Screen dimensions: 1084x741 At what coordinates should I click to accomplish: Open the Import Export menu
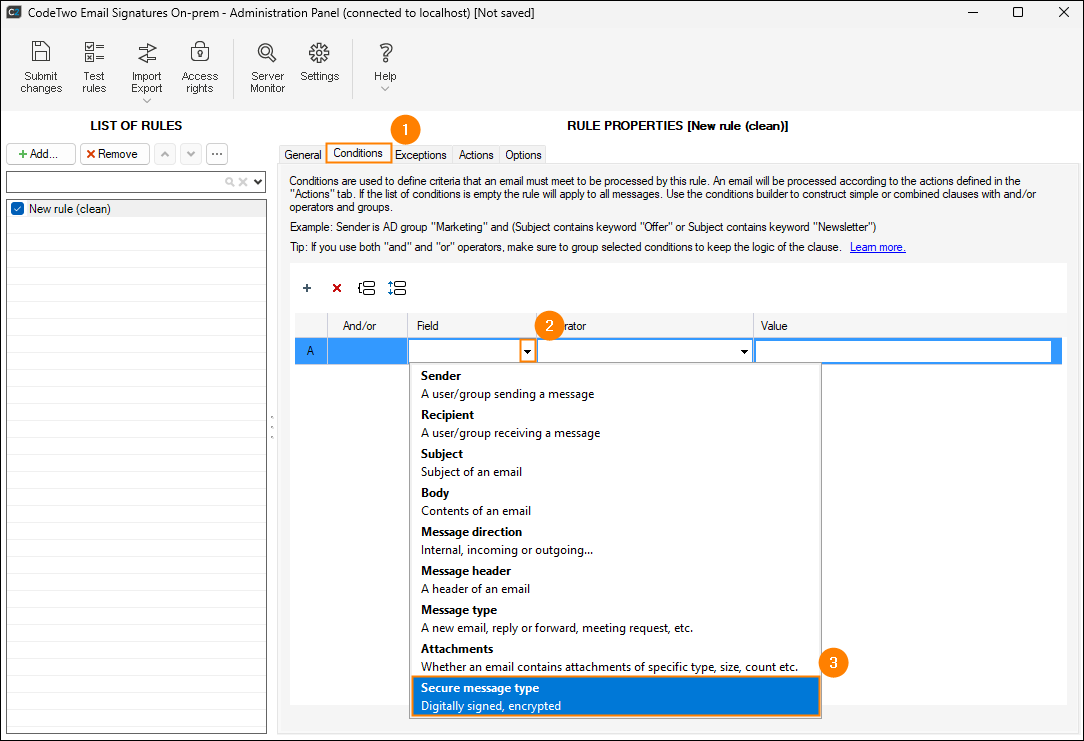click(147, 70)
